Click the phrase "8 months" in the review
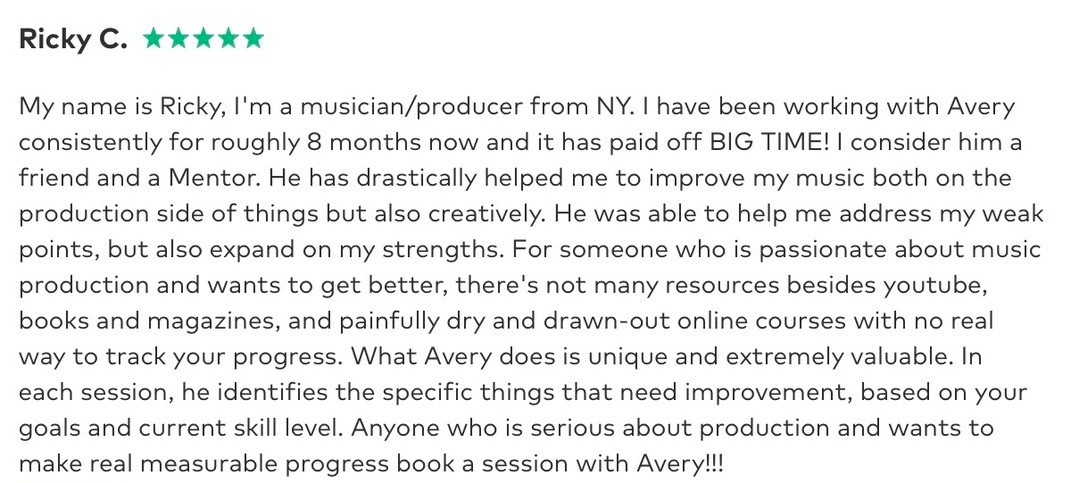 click(x=394, y=142)
